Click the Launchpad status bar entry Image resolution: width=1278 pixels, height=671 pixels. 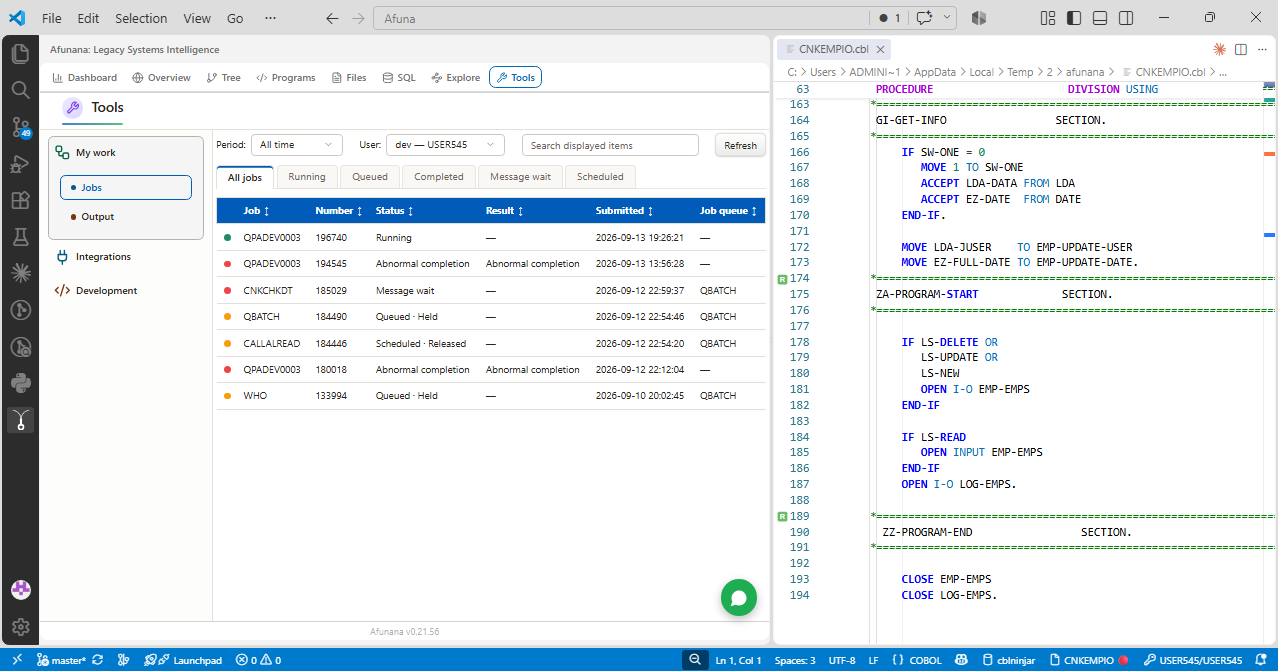point(183,660)
